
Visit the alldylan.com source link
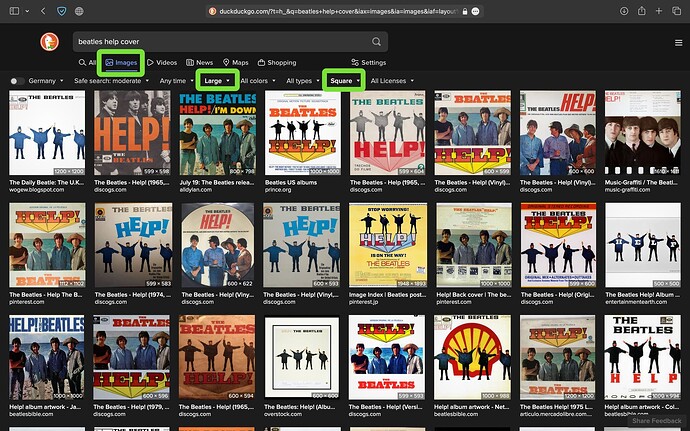click(196, 190)
